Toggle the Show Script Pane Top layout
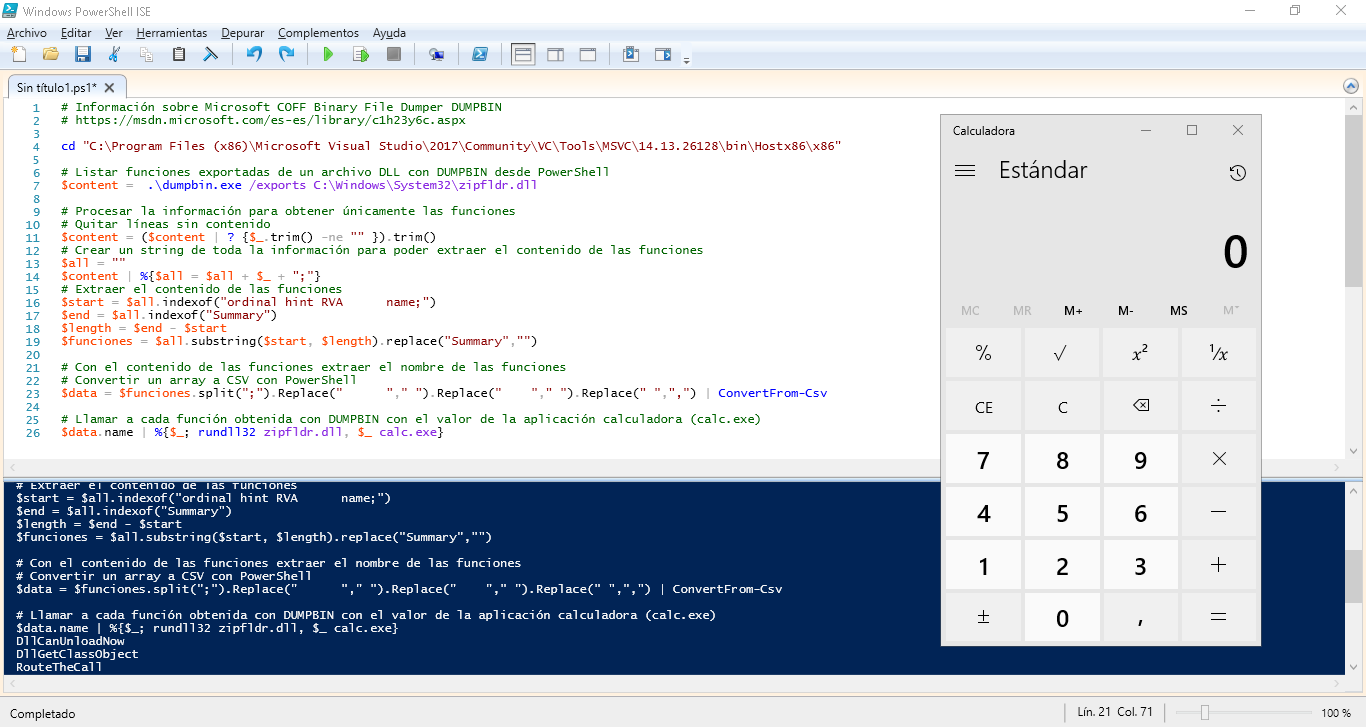 [522, 54]
